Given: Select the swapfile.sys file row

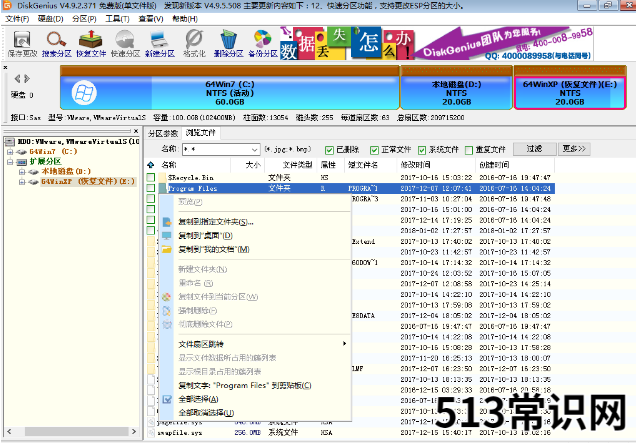Looking at the screenshot, I should (x=350, y=433).
